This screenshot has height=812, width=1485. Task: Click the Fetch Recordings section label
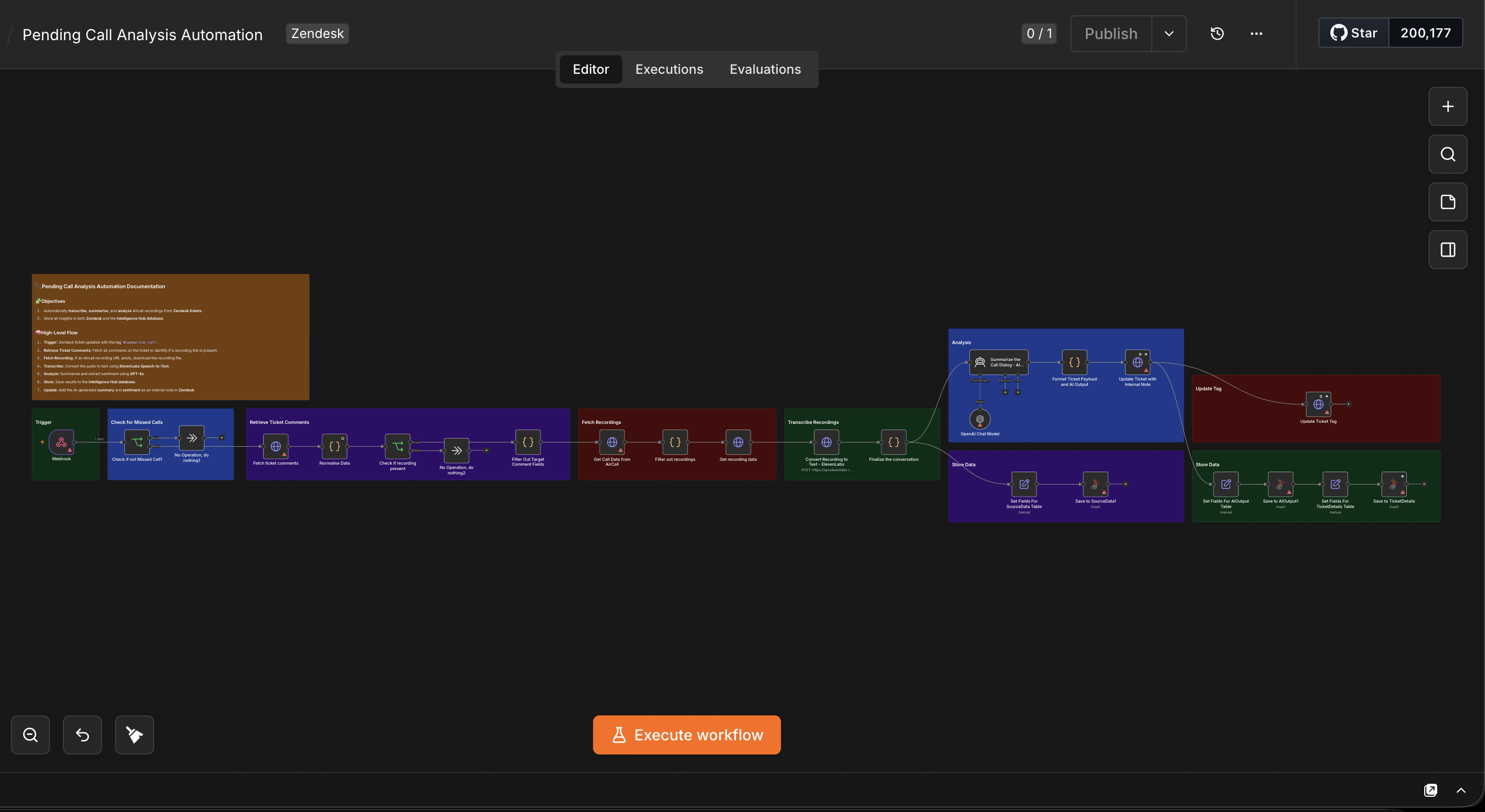(601, 422)
